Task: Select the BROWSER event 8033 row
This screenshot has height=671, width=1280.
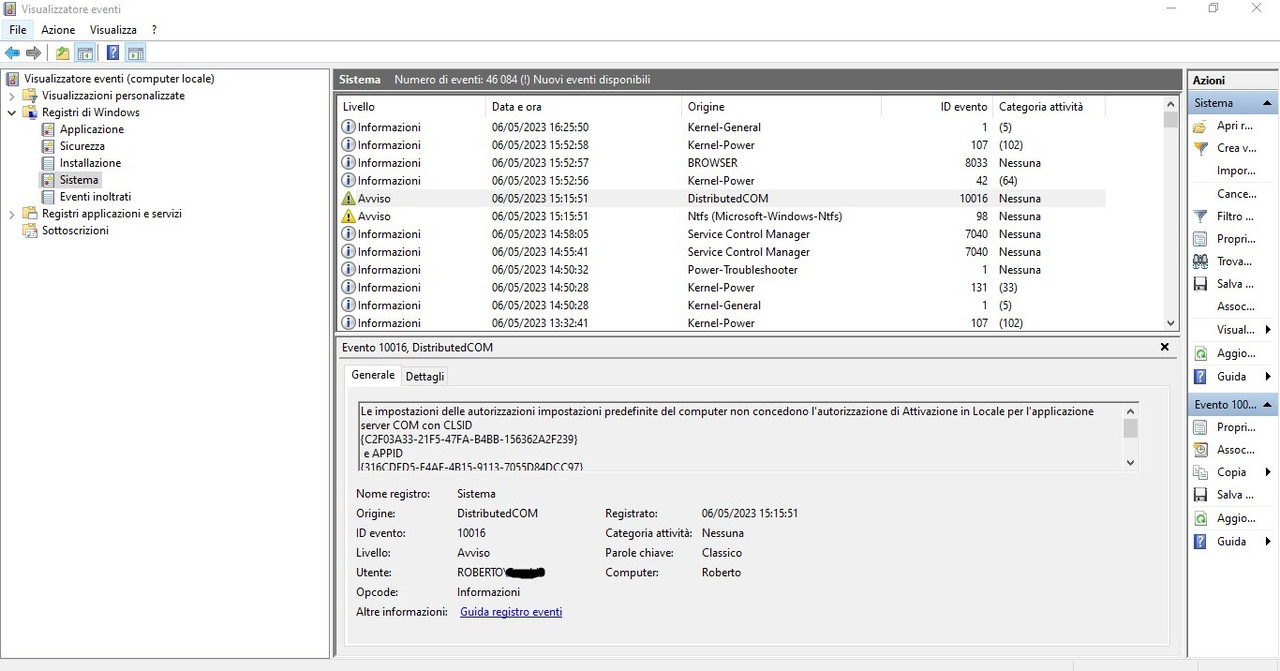Action: click(x=722, y=163)
